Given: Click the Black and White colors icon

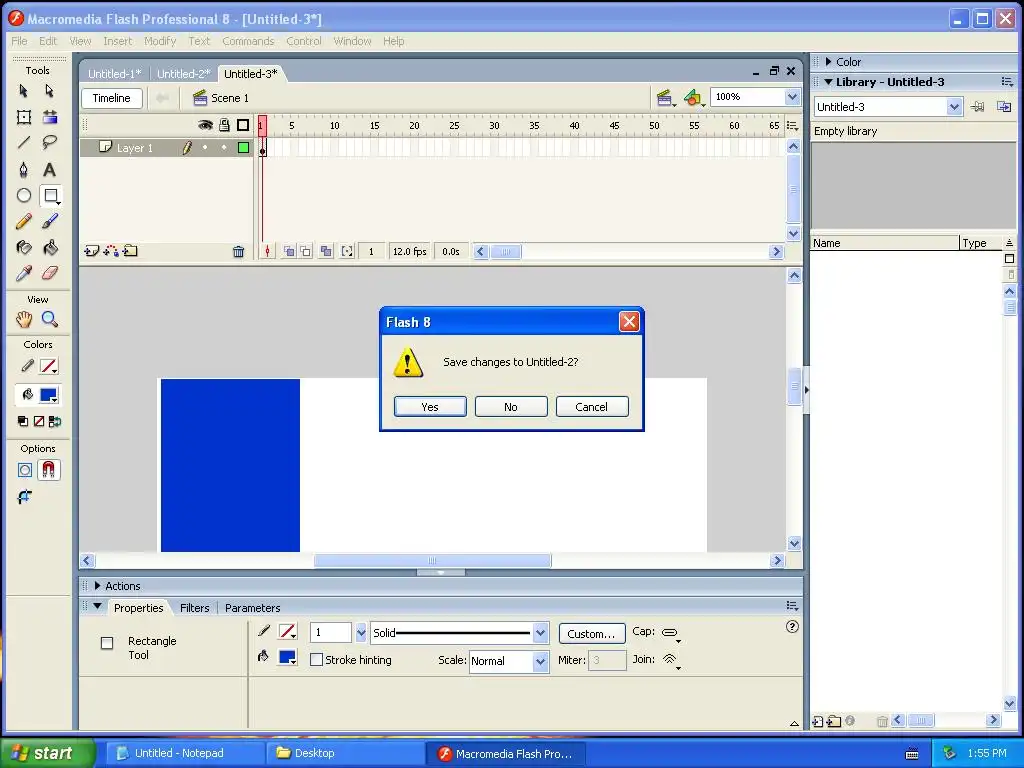Looking at the screenshot, I should click(23, 421).
